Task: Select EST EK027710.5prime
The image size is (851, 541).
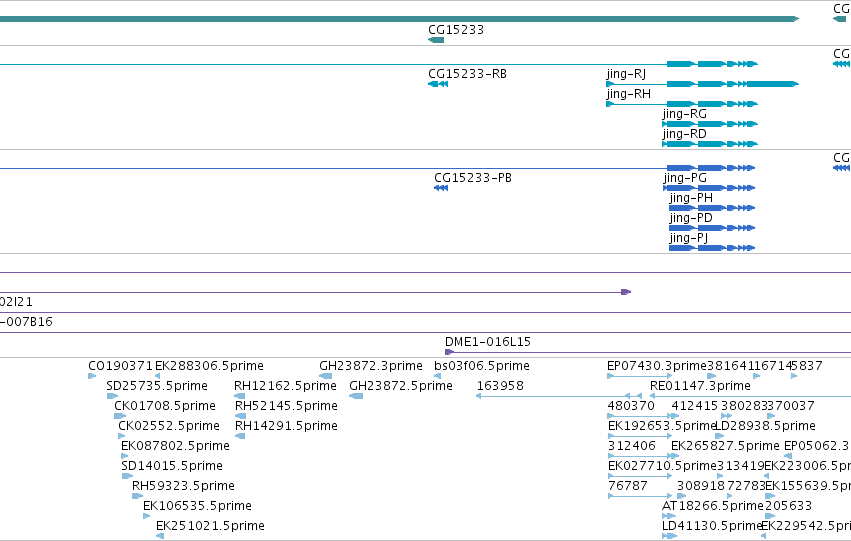Action: (x=662, y=466)
